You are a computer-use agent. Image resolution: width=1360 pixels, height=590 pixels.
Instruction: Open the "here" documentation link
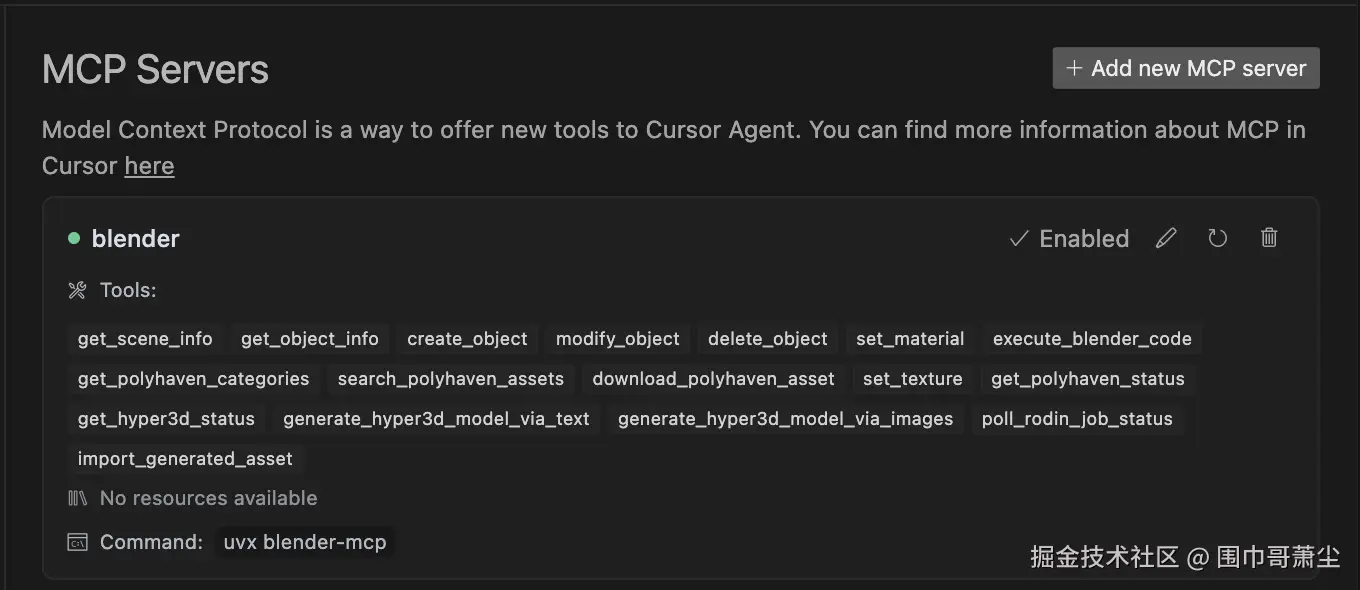point(149,166)
